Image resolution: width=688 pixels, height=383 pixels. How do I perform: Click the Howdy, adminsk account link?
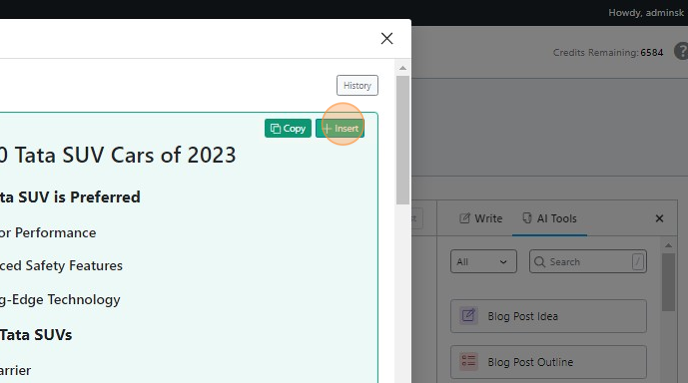coord(645,13)
